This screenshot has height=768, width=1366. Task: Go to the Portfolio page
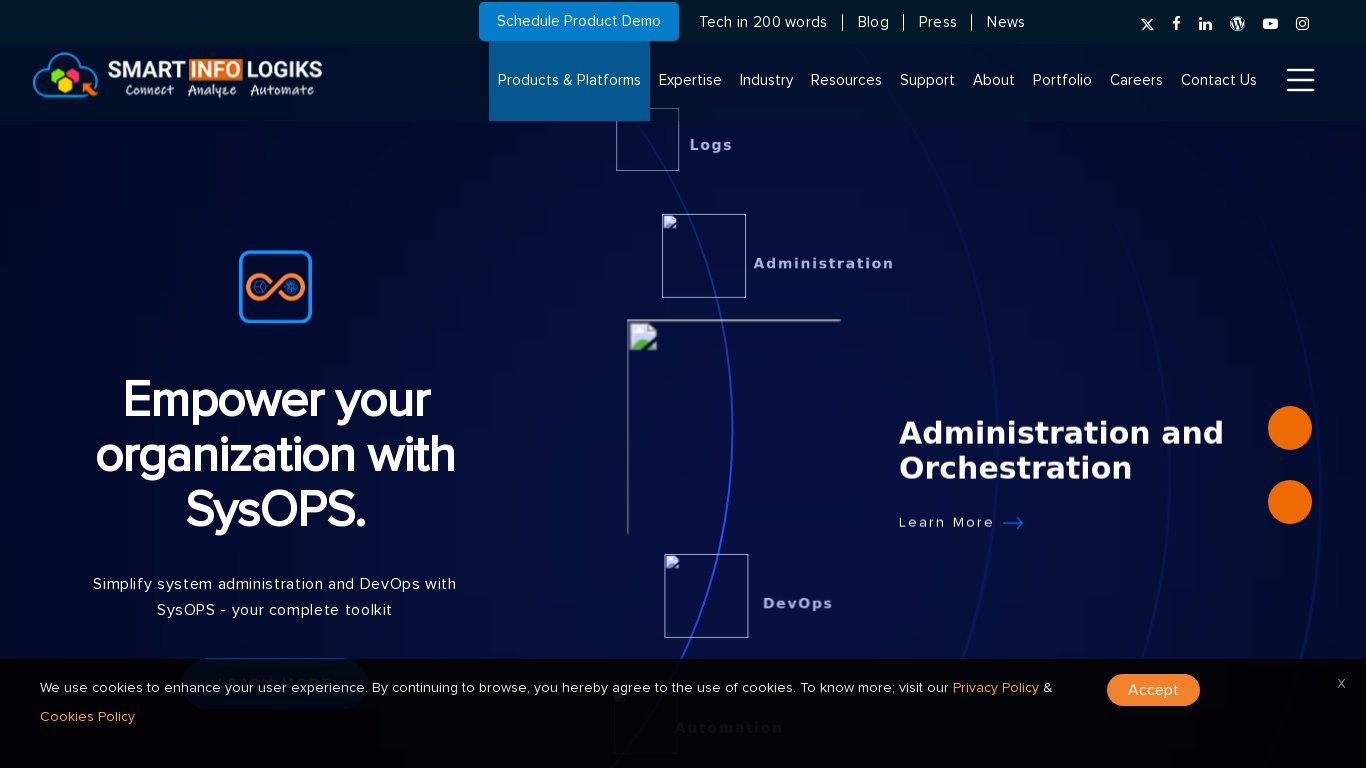click(1062, 80)
